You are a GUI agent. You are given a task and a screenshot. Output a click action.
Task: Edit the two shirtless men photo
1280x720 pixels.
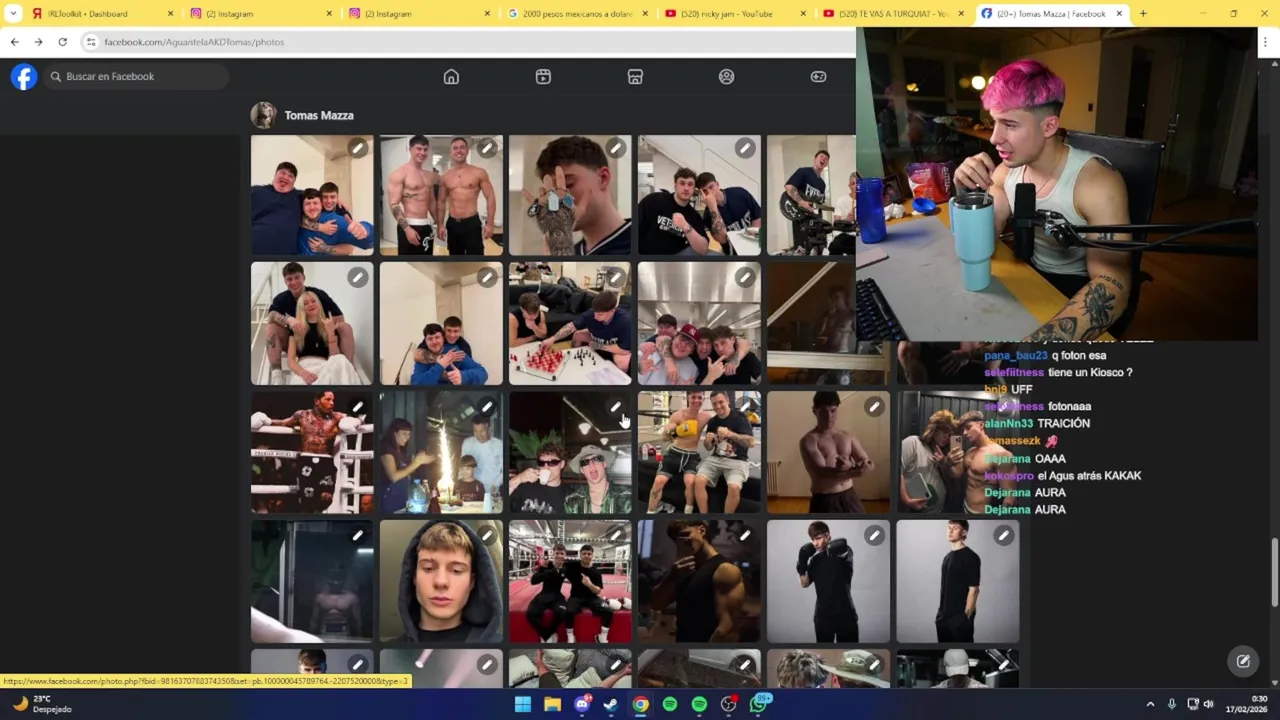(486, 148)
